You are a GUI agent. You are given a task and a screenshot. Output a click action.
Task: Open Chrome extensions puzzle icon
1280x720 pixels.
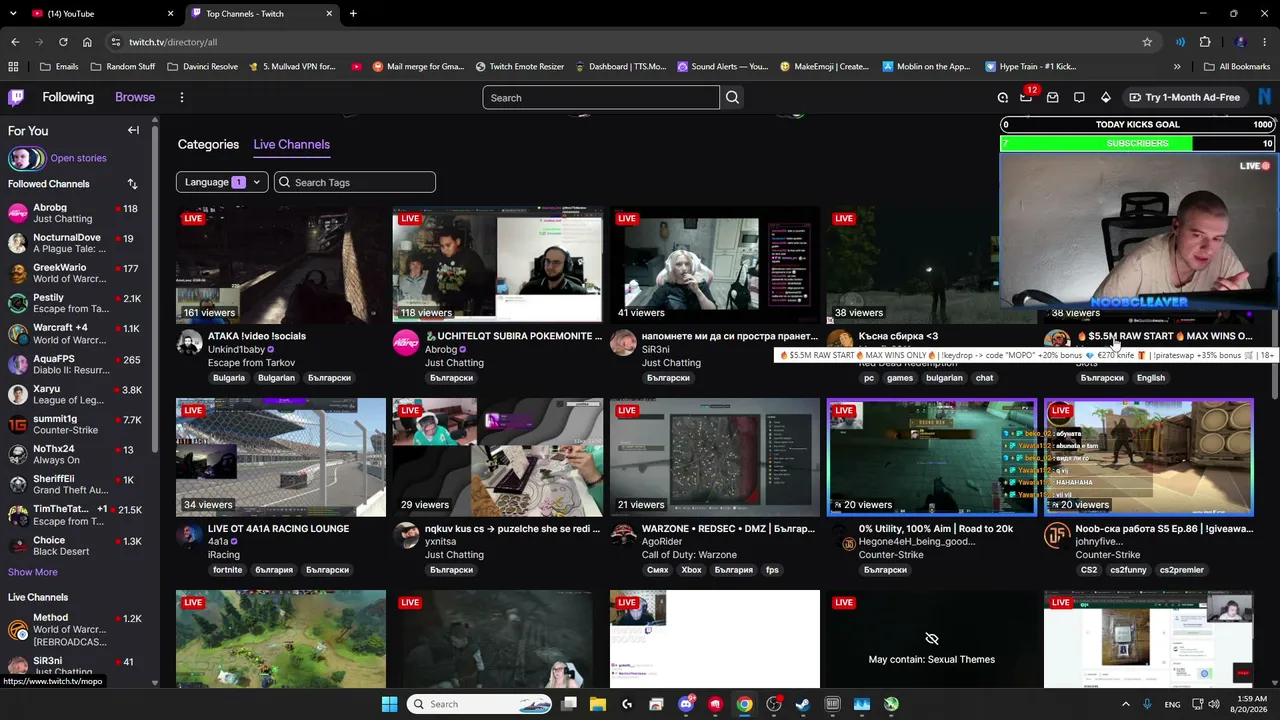click(x=1205, y=42)
